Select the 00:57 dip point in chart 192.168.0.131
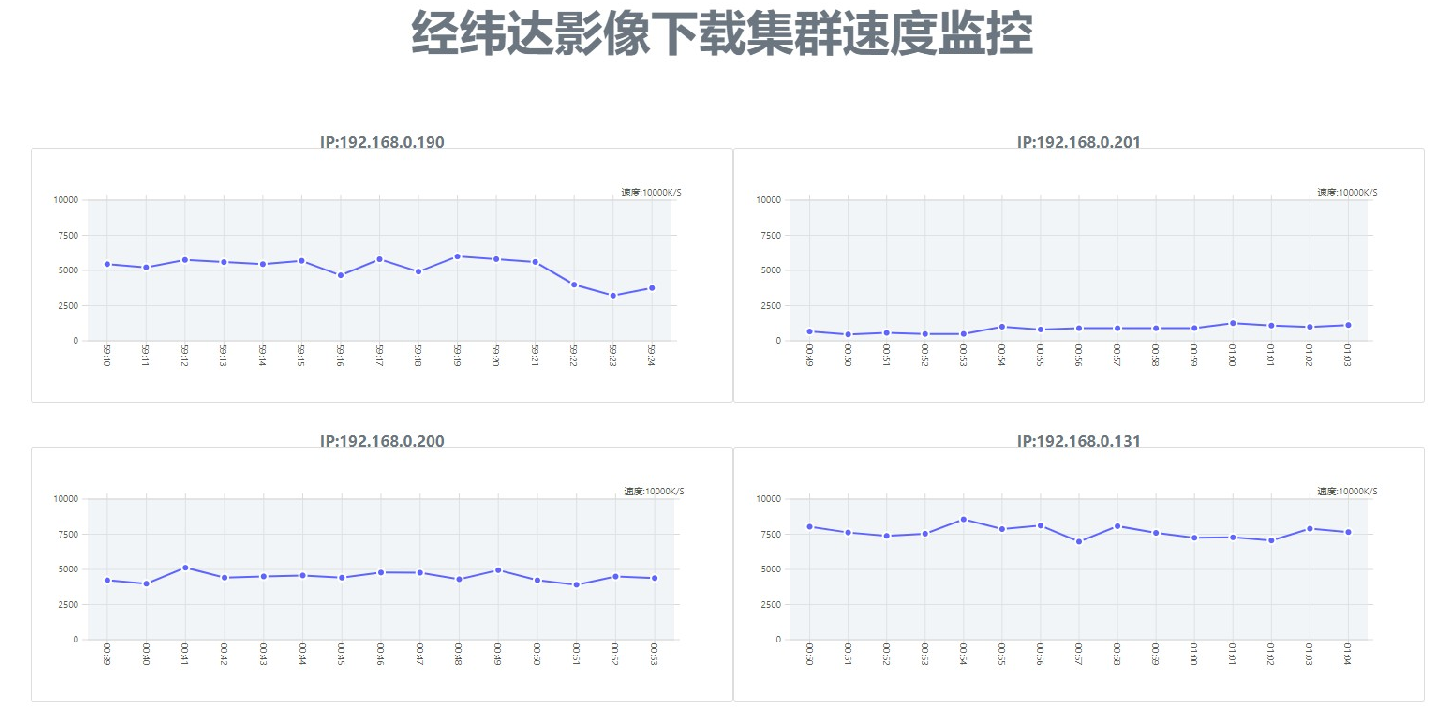Screen dimensions: 1432x711 [1079, 541]
